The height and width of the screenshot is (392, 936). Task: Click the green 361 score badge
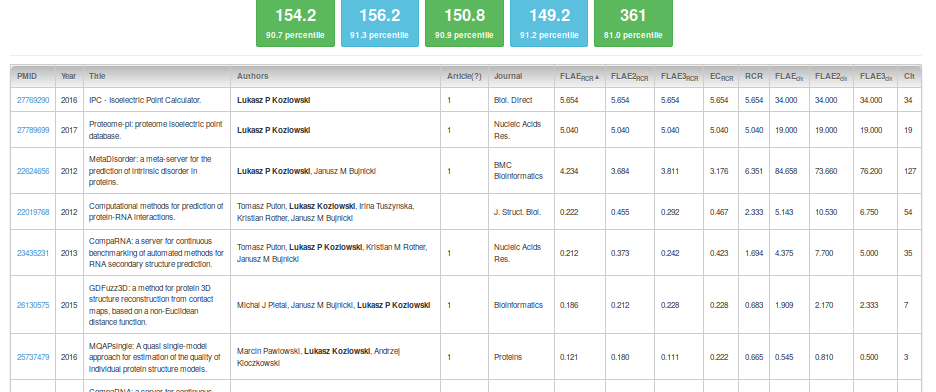coord(633,23)
